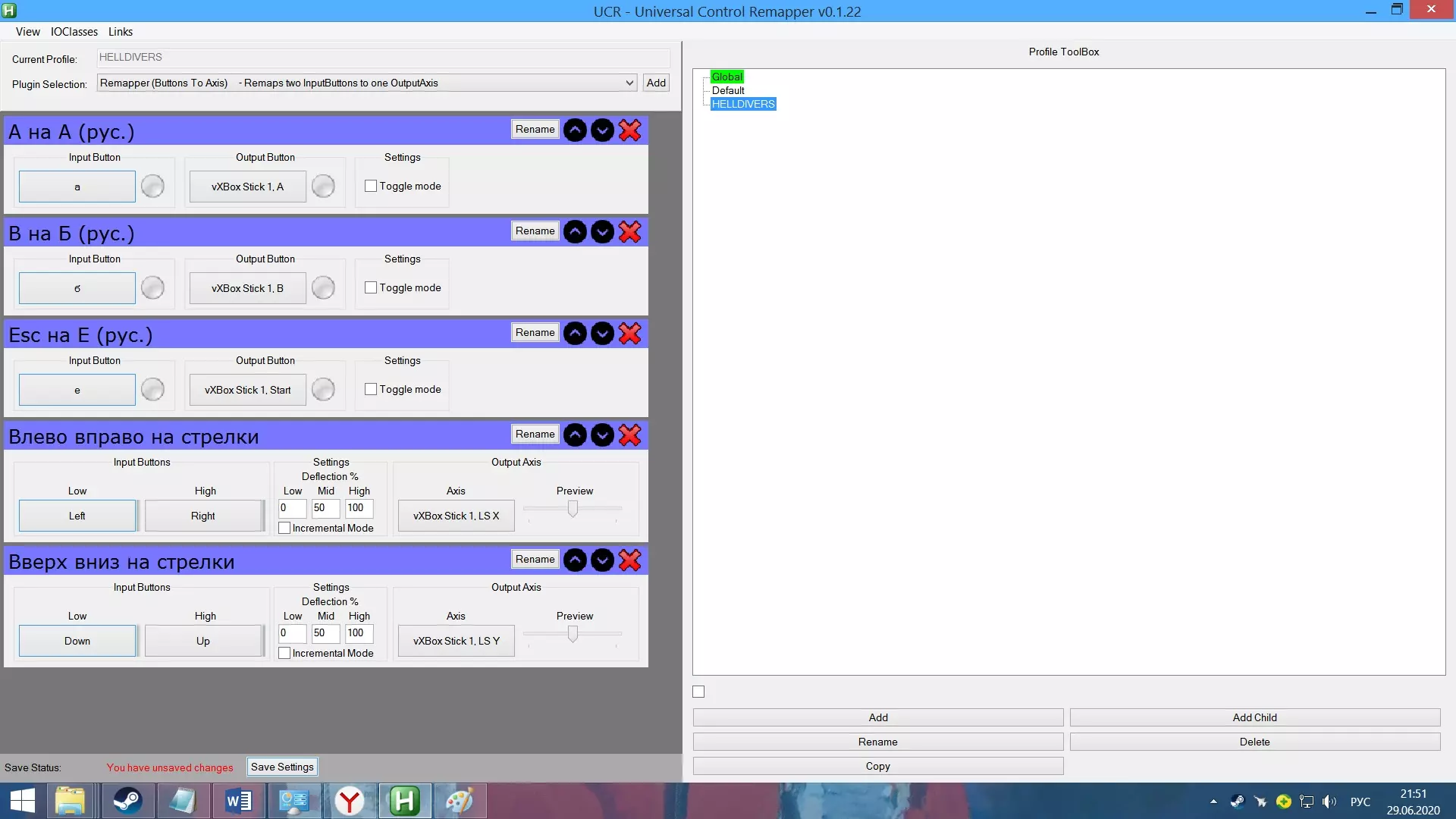Click Add Child in Profile ToolBox
This screenshot has height=819, width=1456.
point(1254,718)
